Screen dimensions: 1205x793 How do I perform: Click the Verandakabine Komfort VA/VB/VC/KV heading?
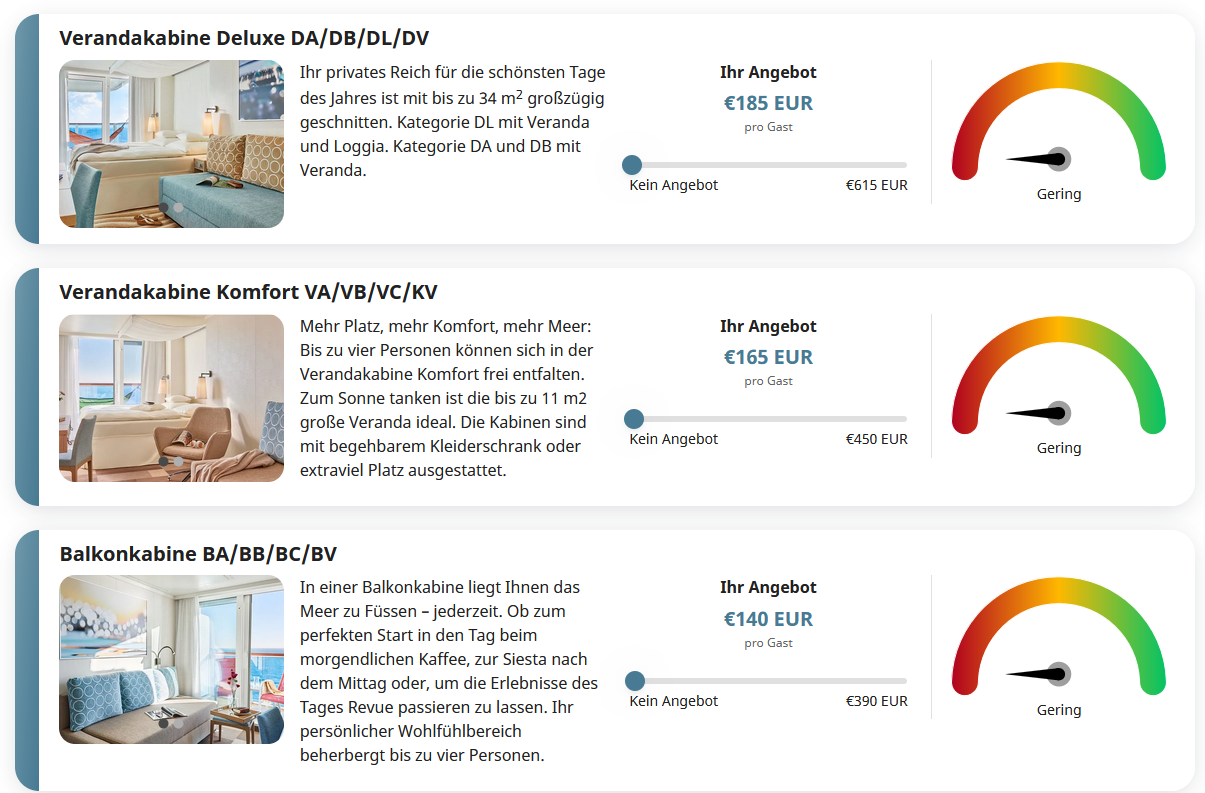pos(248,292)
